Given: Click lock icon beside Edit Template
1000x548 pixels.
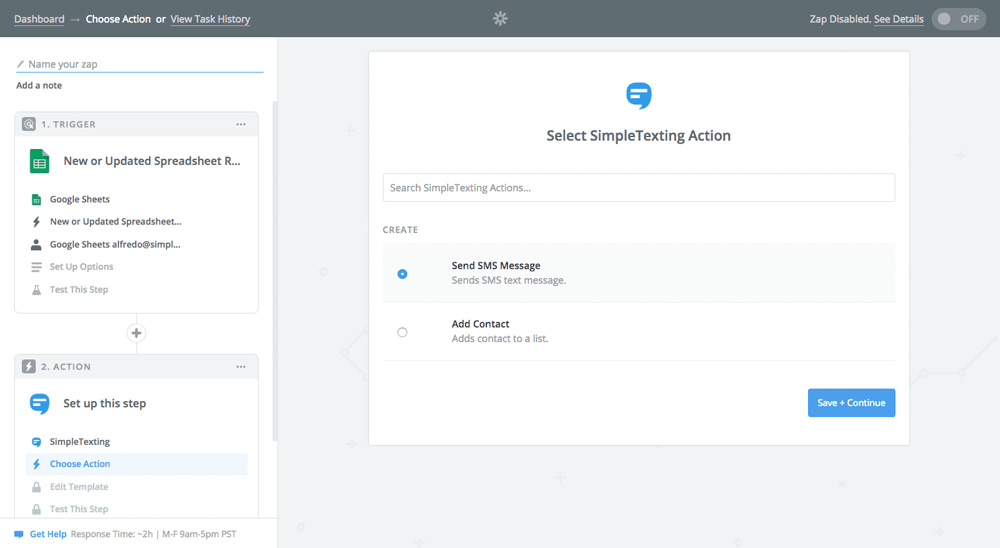Looking at the screenshot, I should click(36, 487).
